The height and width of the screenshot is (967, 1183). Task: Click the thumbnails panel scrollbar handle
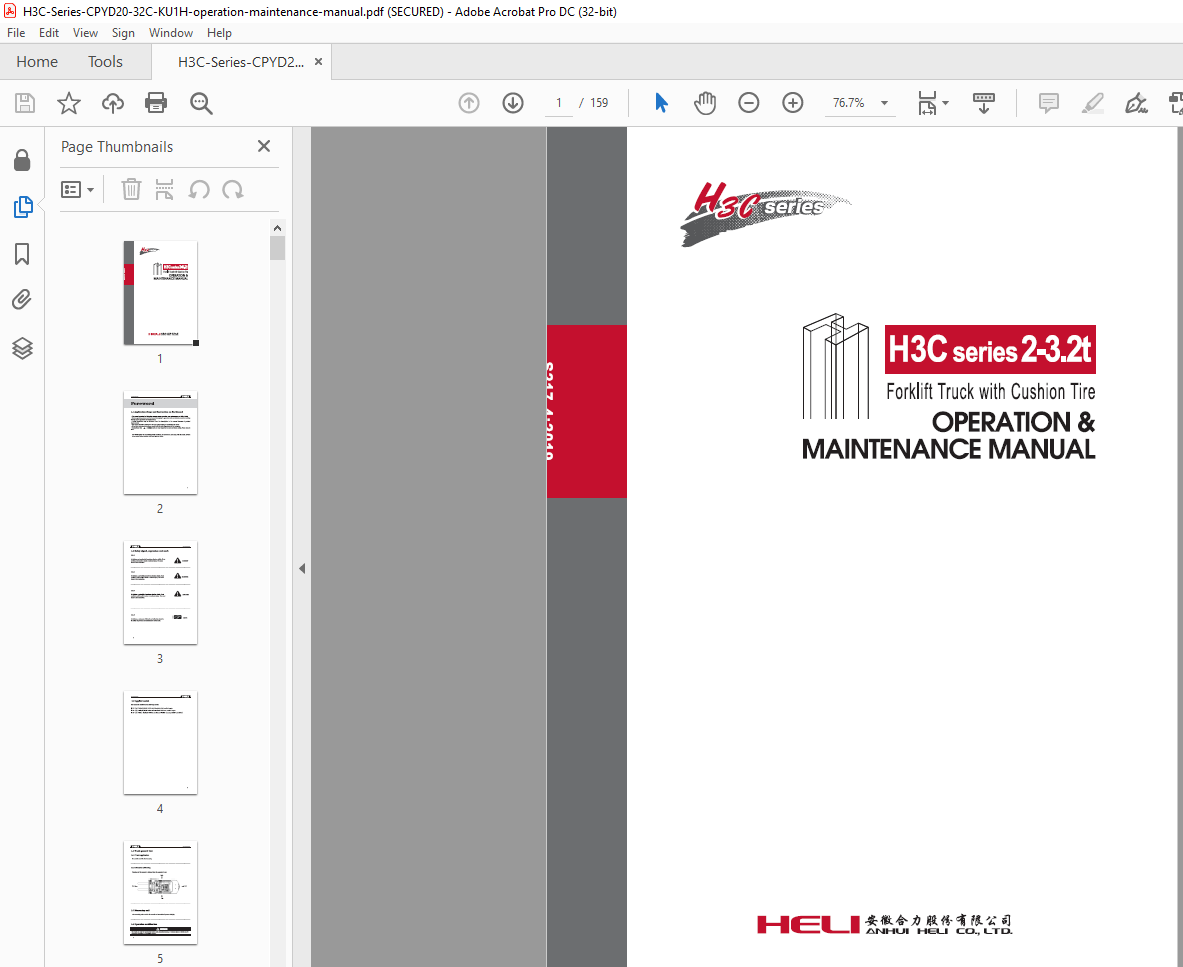click(x=278, y=248)
